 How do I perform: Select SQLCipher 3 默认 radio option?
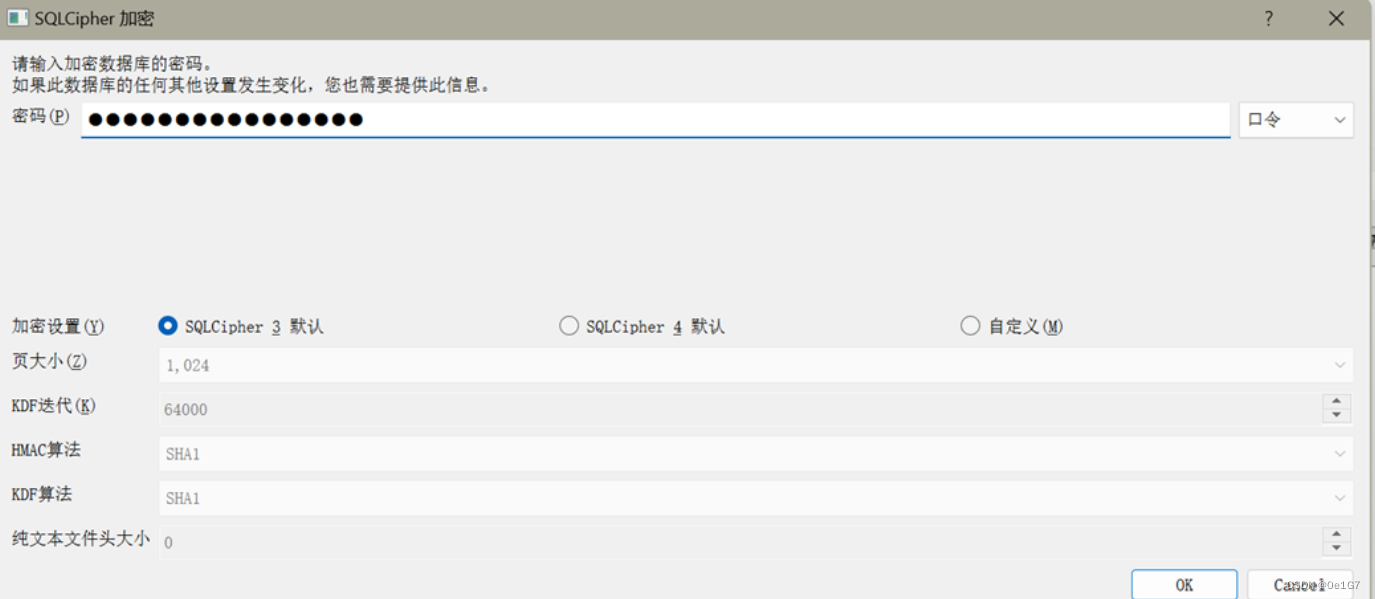pyautogui.click(x=242, y=327)
